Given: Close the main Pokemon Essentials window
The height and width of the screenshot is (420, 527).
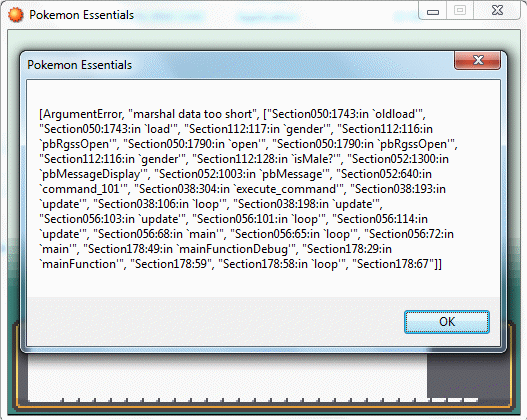Looking at the screenshot, I should pos(497,11).
